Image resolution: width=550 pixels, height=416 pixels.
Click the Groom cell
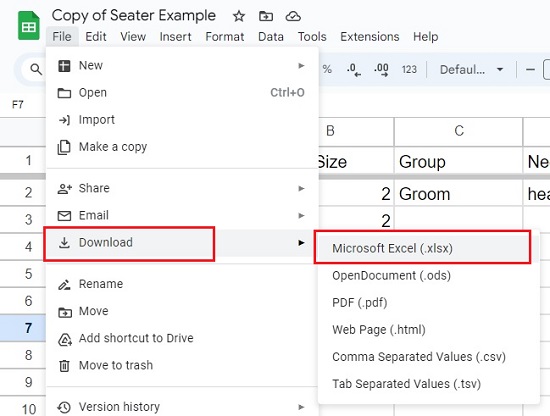458,193
